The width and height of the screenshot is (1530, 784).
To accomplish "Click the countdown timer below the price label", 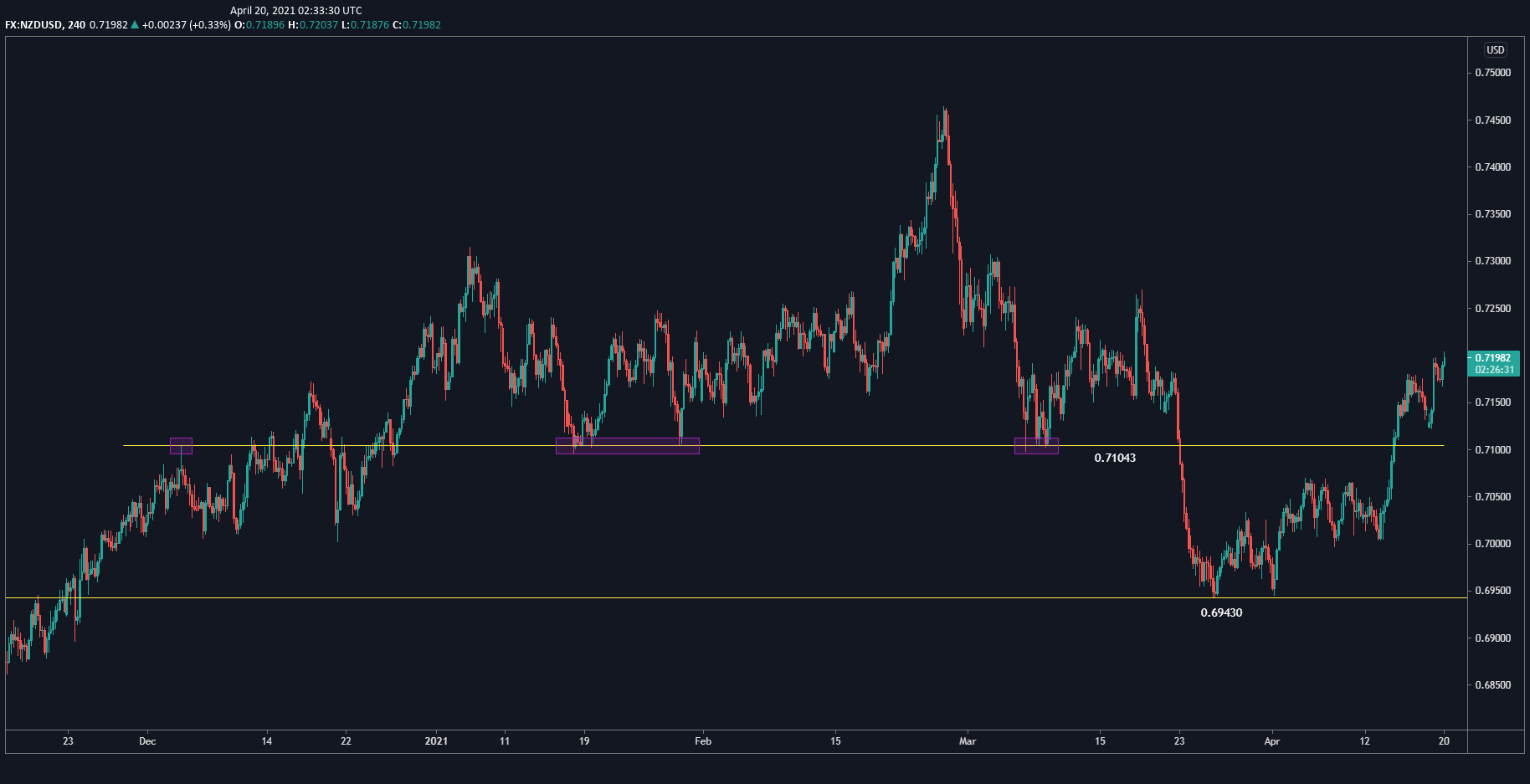I will [1497, 368].
